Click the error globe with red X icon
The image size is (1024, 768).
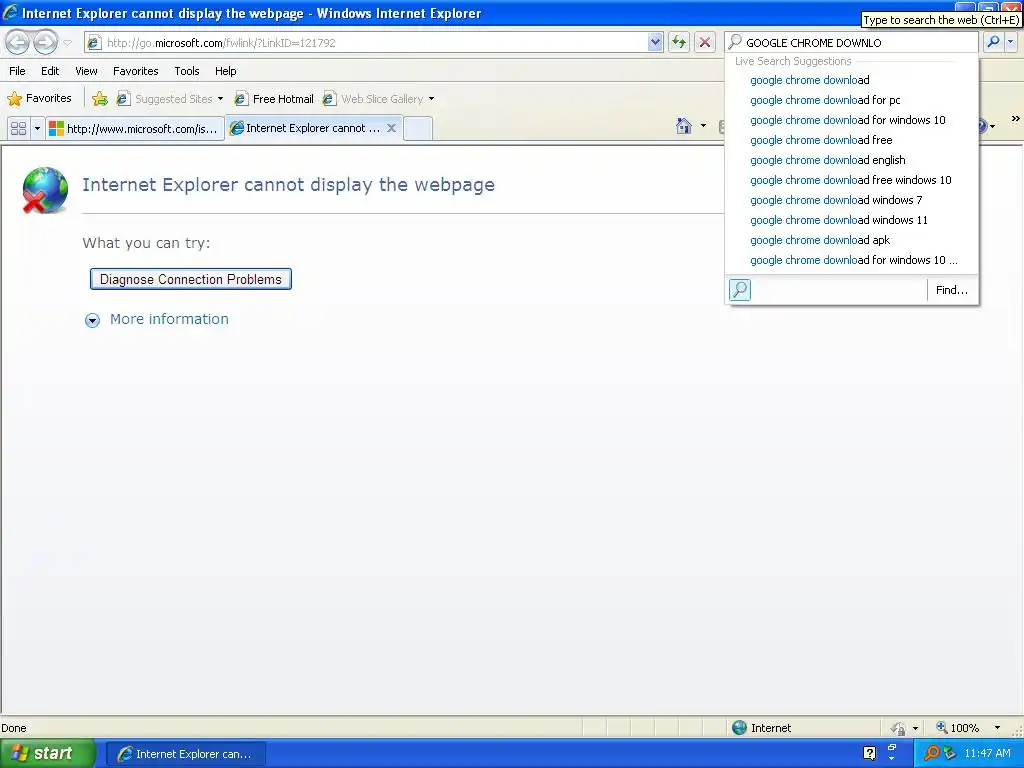click(x=44, y=190)
